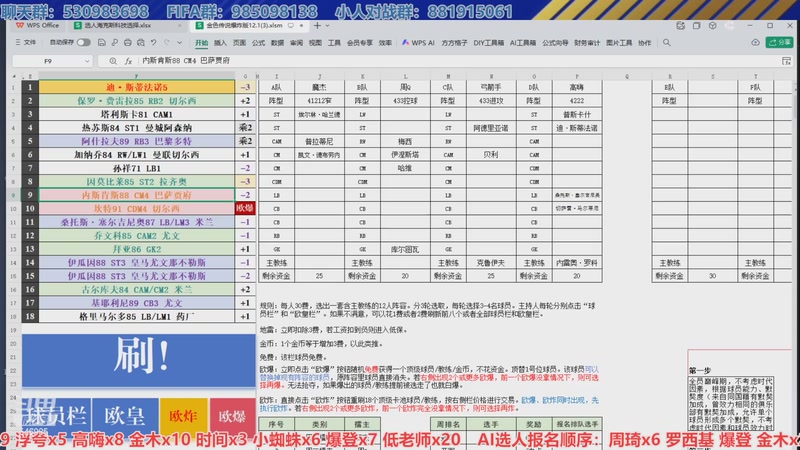Click the blue 欧皇 button
This screenshot has height=450, width=800.
click(125, 416)
